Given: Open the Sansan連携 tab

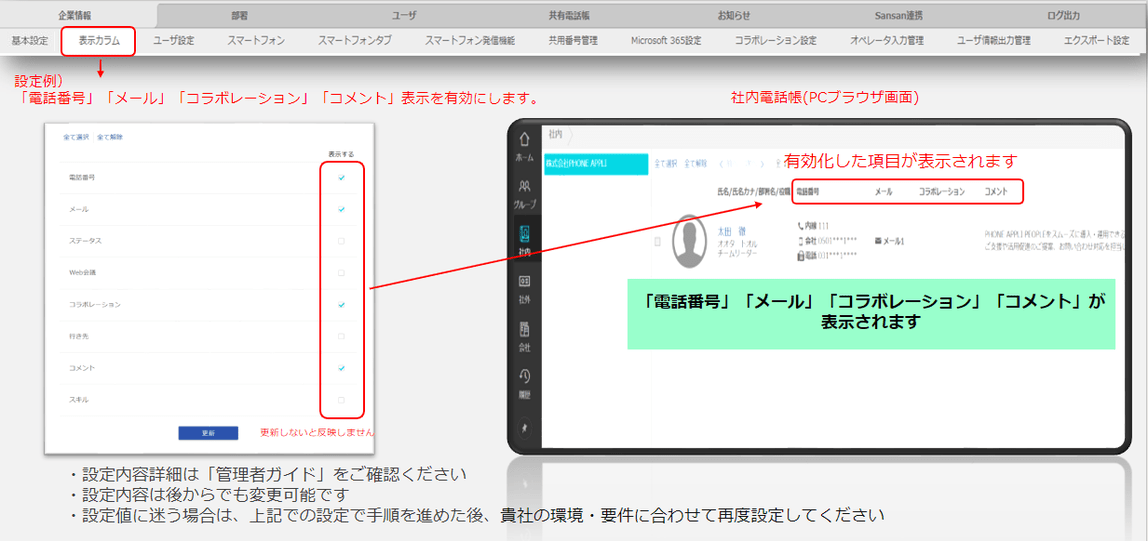Looking at the screenshot, I should [x=898, y=15].
